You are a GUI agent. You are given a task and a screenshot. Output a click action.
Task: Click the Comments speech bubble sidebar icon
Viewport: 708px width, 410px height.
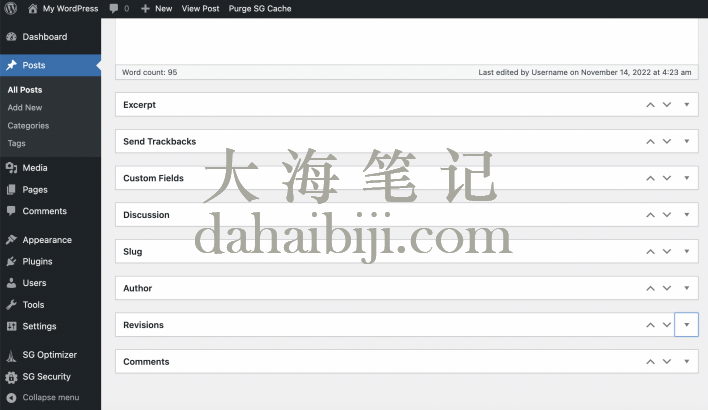[11, 211]
